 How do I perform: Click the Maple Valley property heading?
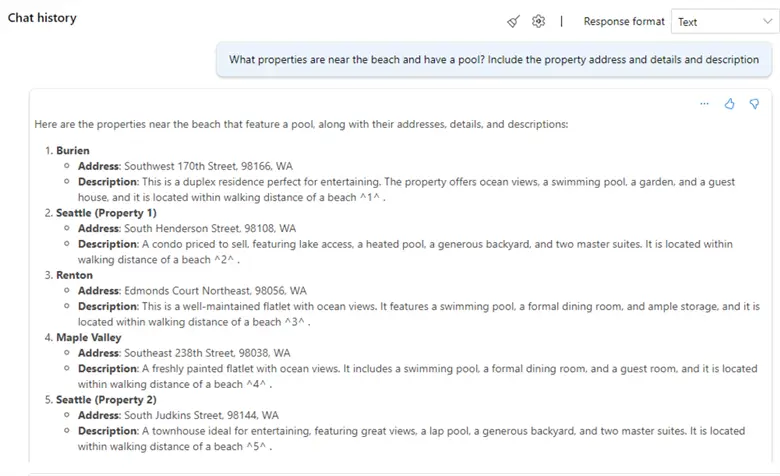point(89,337)
